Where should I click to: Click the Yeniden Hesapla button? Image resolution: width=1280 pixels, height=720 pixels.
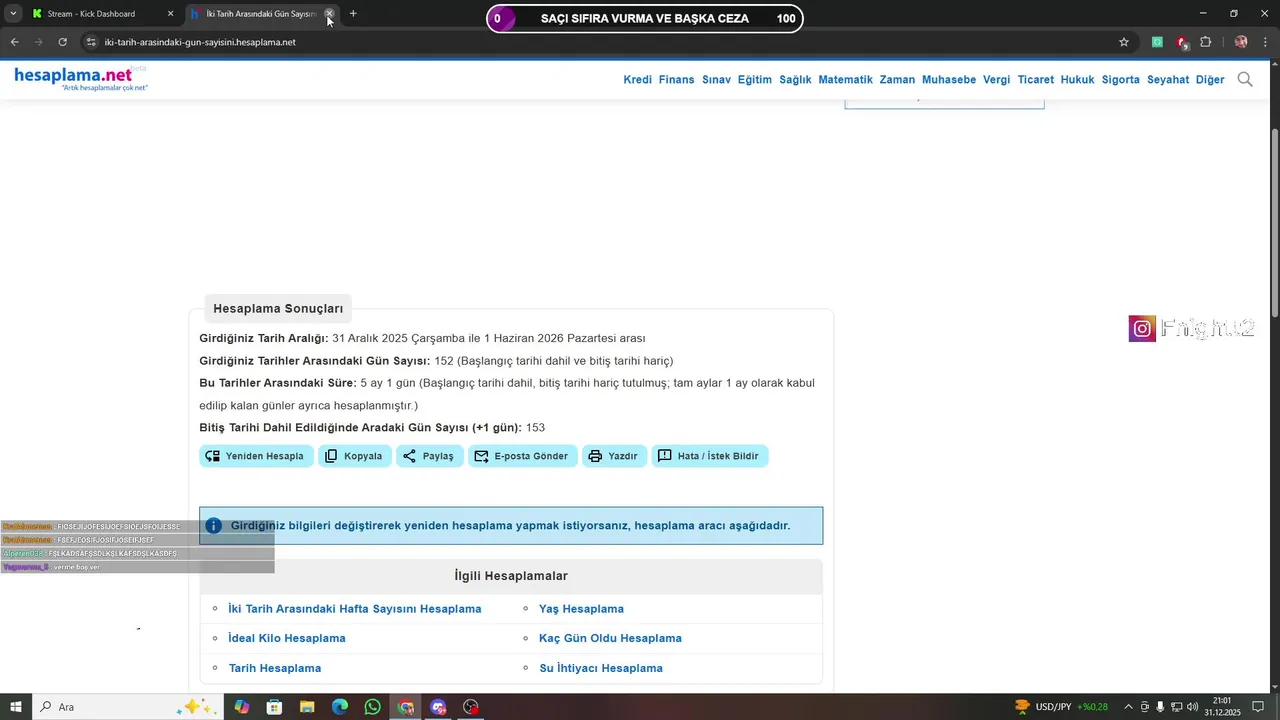pyautogui.click(x=255, y=456)
